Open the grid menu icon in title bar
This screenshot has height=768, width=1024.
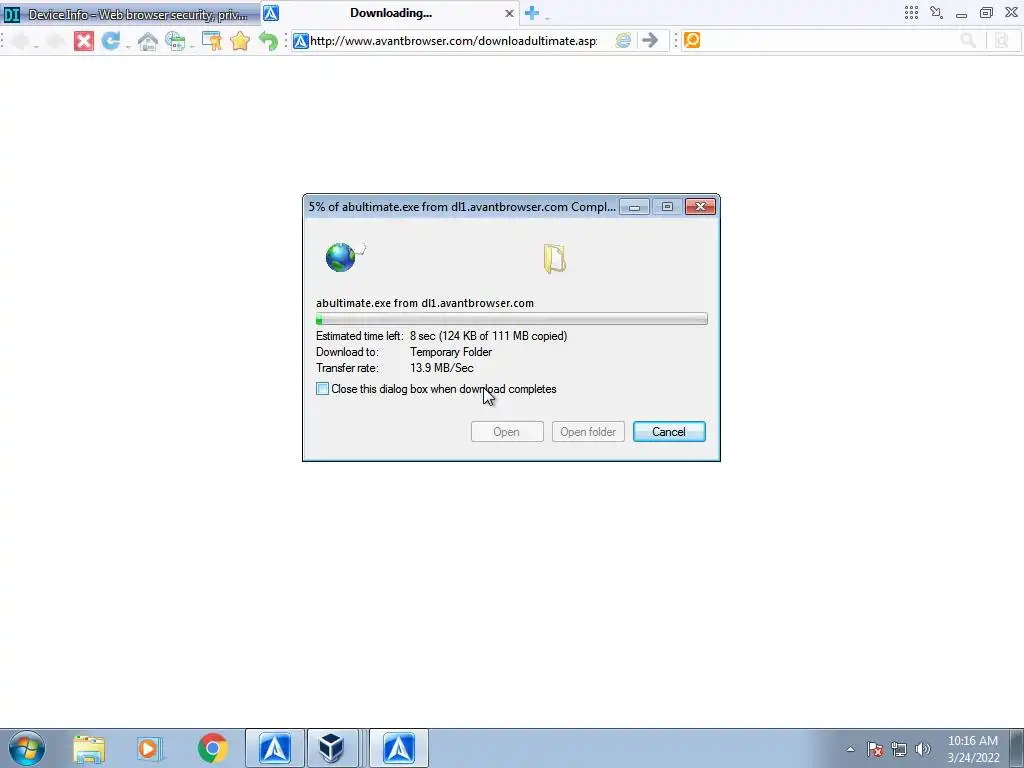tap(911, 12)
